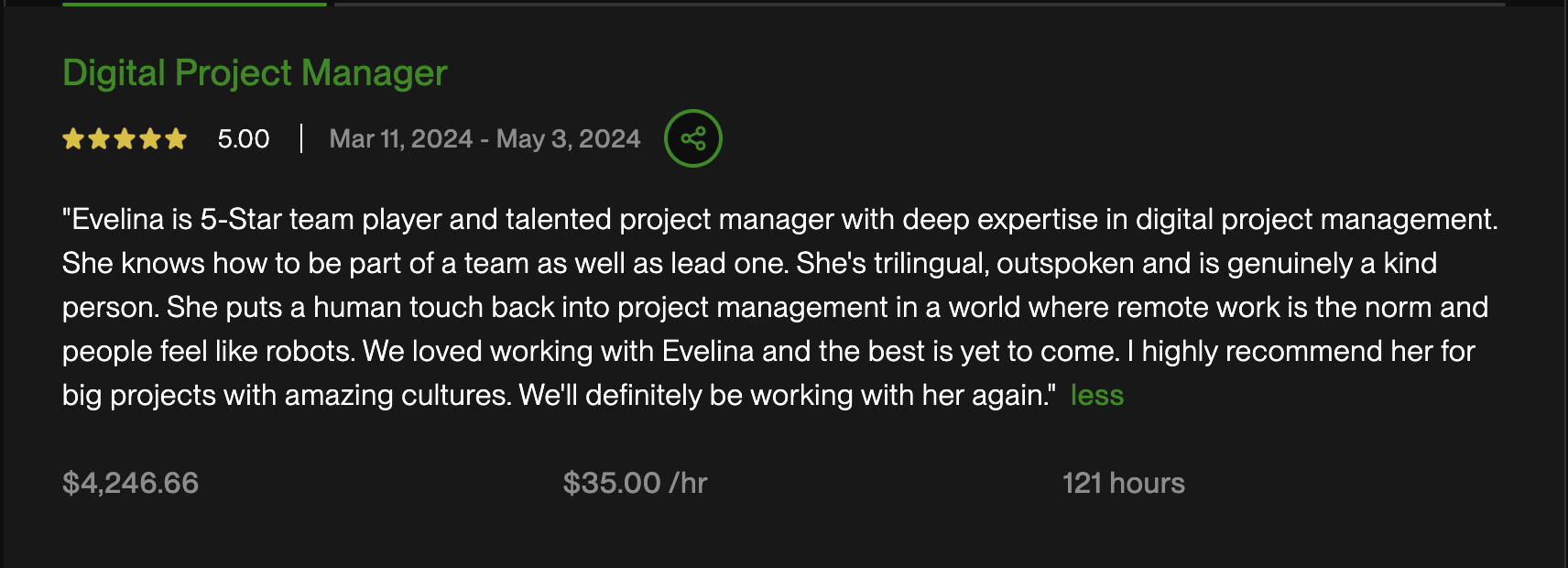Viewport: 1568px width, 568px height.
Task: Click the 121 hours worked figure
Action: 1123,483
